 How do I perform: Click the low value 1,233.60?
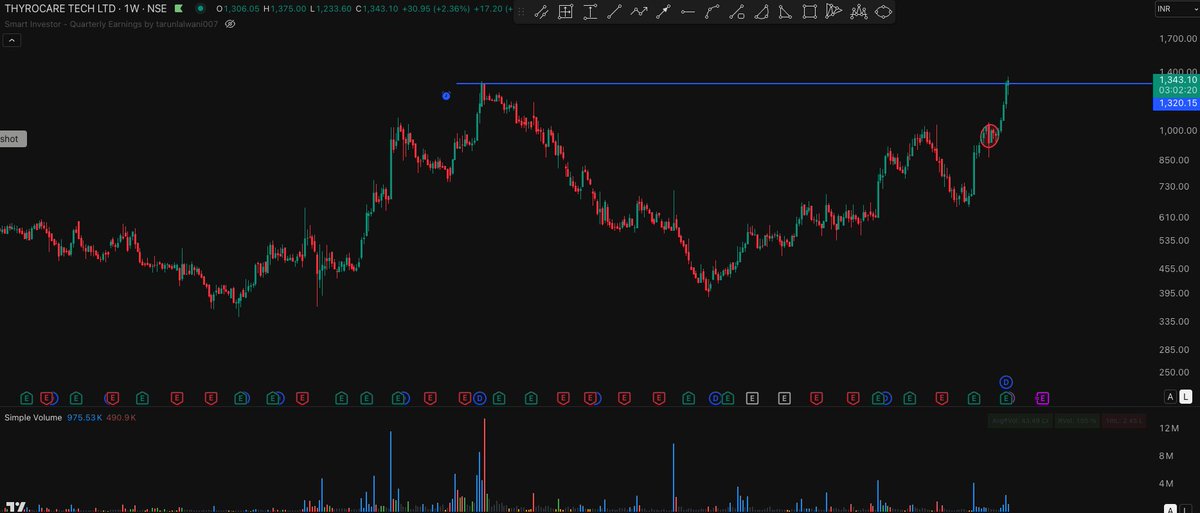[x=332, y=8]
